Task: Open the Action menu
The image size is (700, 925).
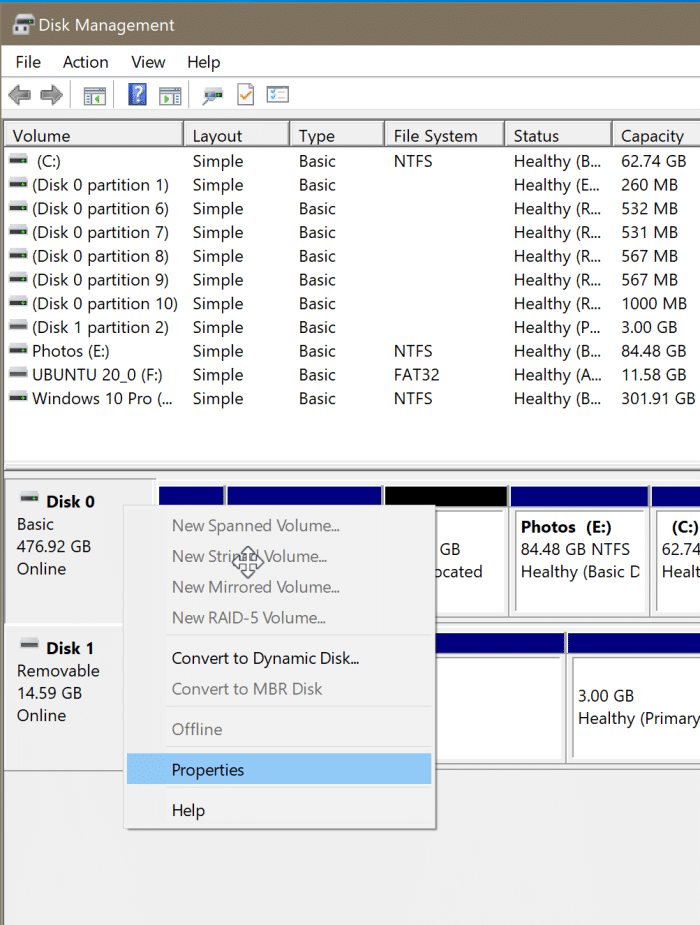Action: click(x=86, y=62)
